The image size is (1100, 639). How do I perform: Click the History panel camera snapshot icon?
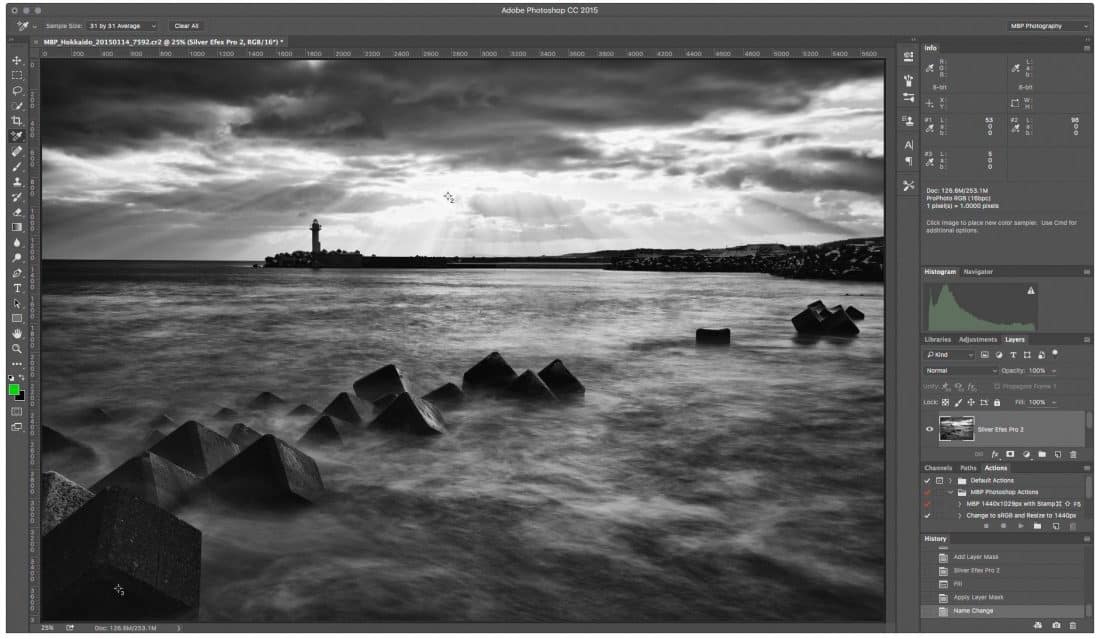(x=1056, y=625)
